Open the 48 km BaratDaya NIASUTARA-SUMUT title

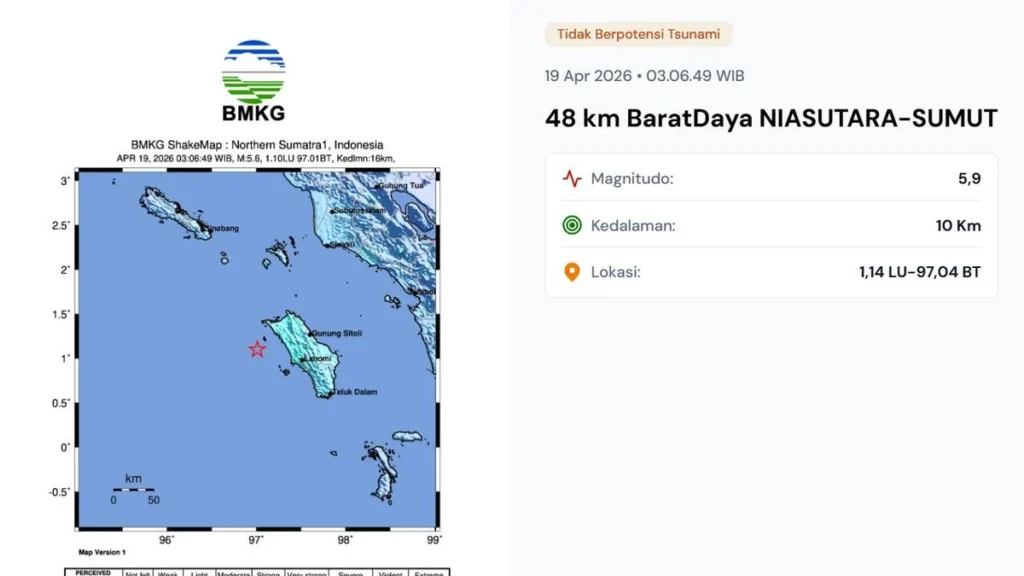click(x=771, y=119)
